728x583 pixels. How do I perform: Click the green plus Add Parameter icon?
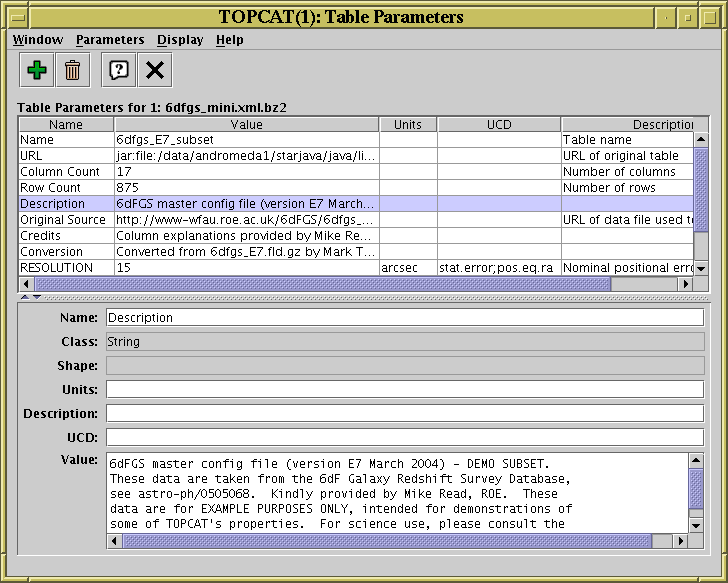37,70
